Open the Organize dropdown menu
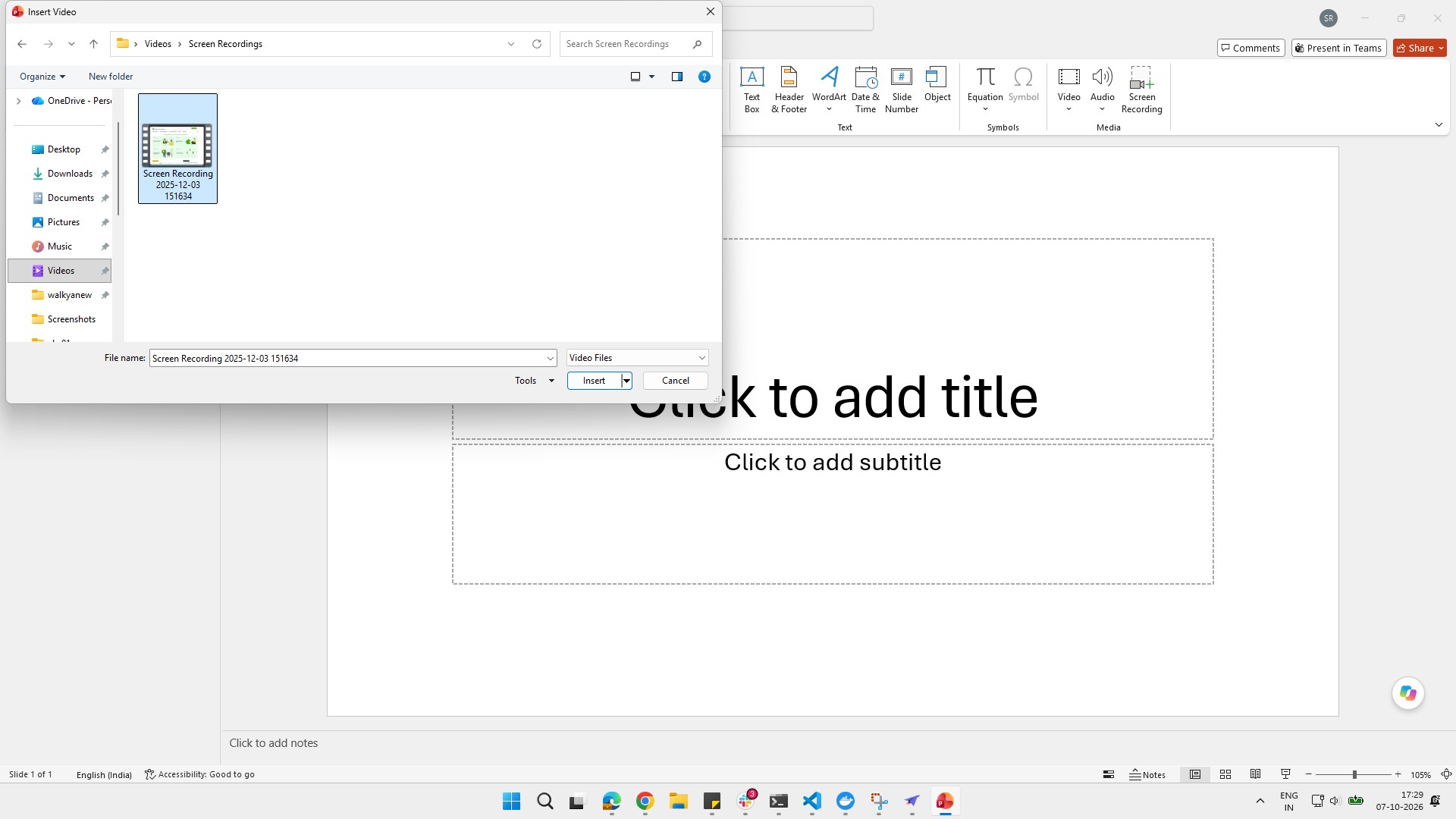This screenshot has width=1456, height=819. click(x=42, y=77)
